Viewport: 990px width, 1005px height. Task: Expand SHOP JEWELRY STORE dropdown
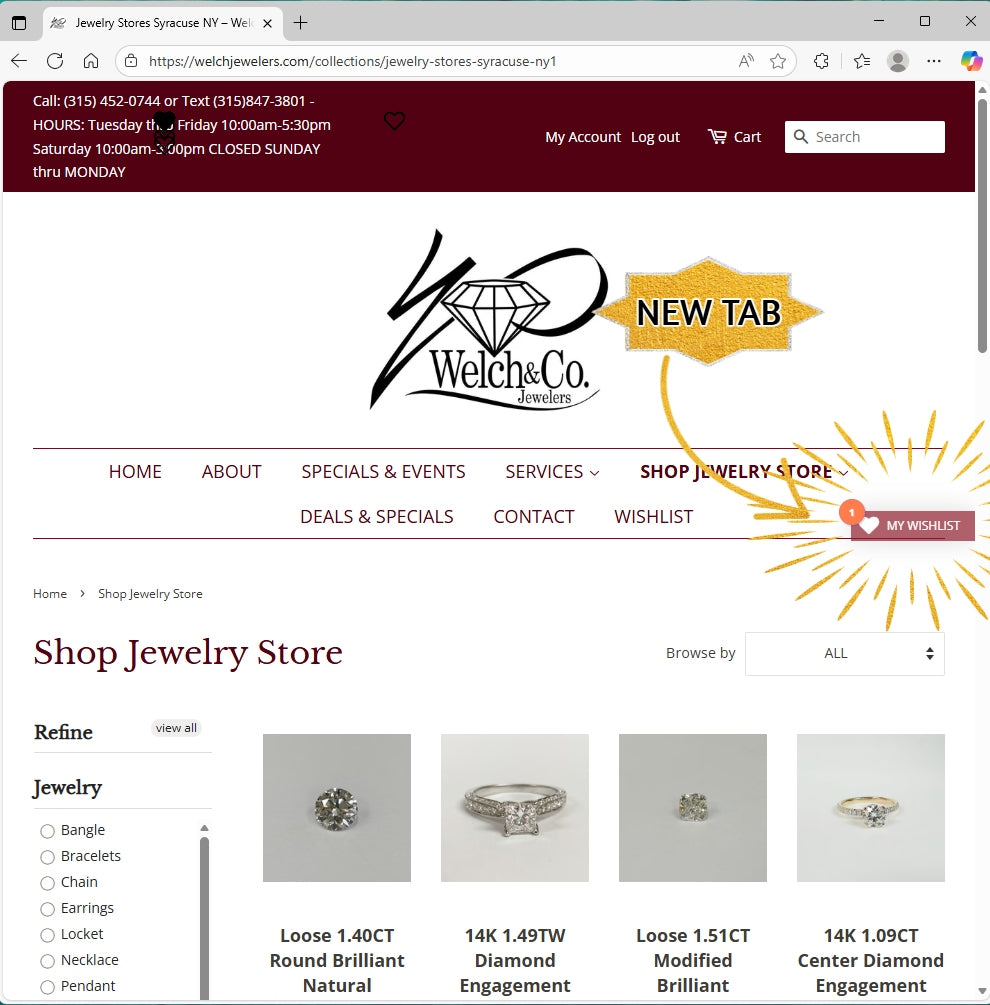[744, 472]
